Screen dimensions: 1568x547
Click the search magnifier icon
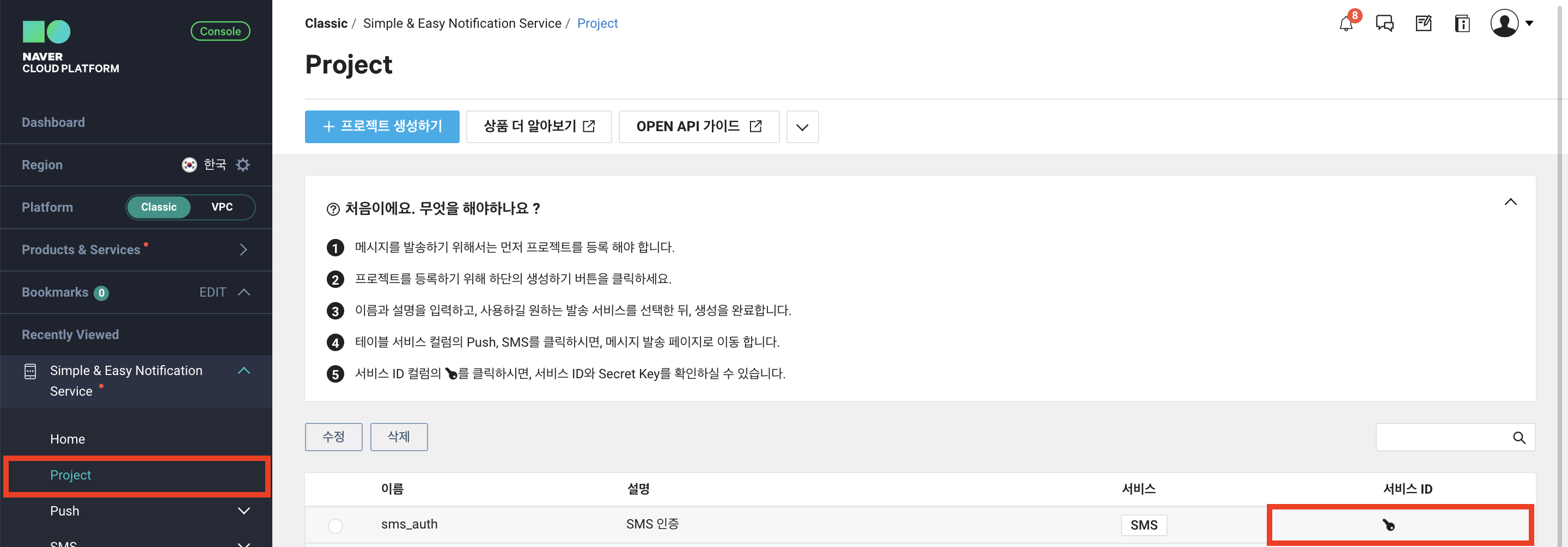click(x=1518, y=438)
